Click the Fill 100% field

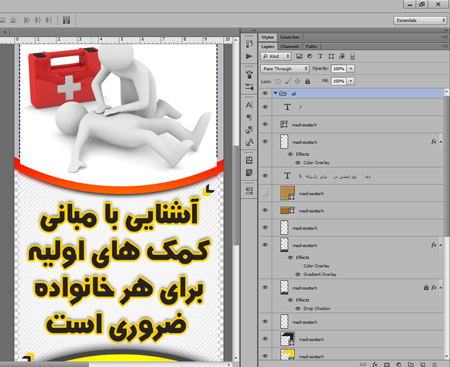(x=339, y=81)
